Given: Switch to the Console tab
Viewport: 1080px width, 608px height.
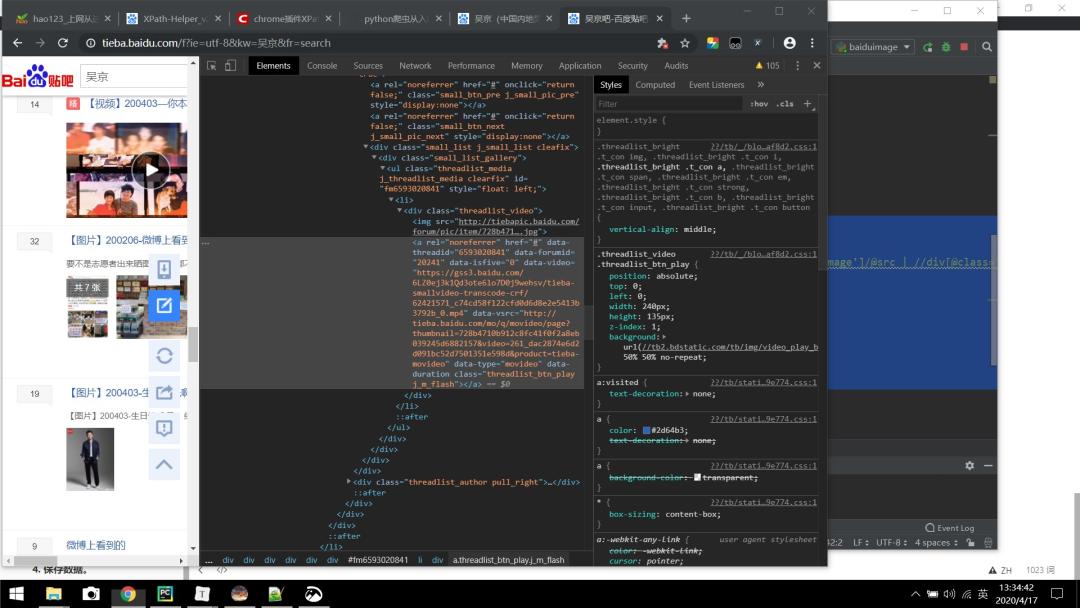Looking at the screenshot, I should (322, 66).
